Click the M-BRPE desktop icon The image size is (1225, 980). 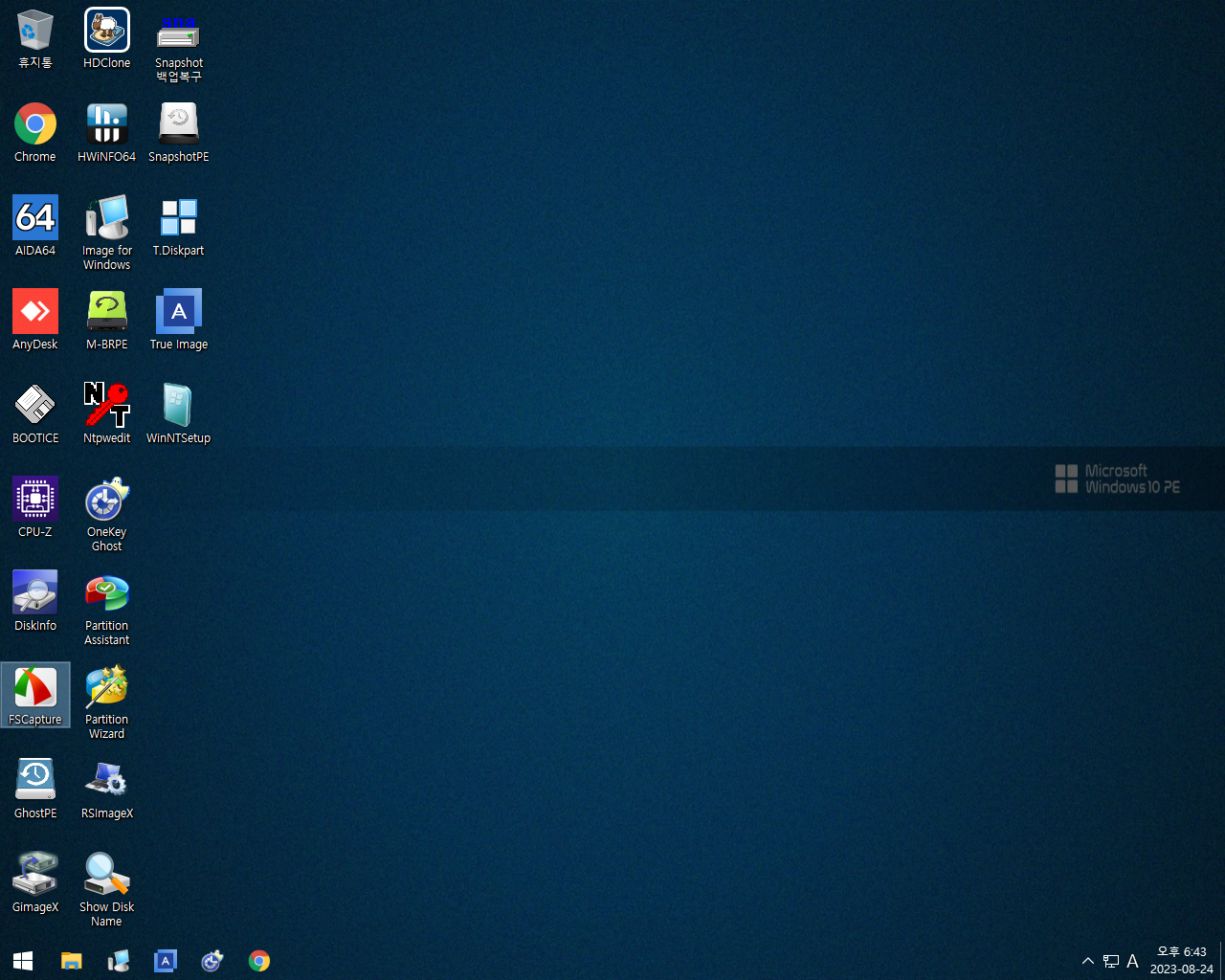[107, 321]
